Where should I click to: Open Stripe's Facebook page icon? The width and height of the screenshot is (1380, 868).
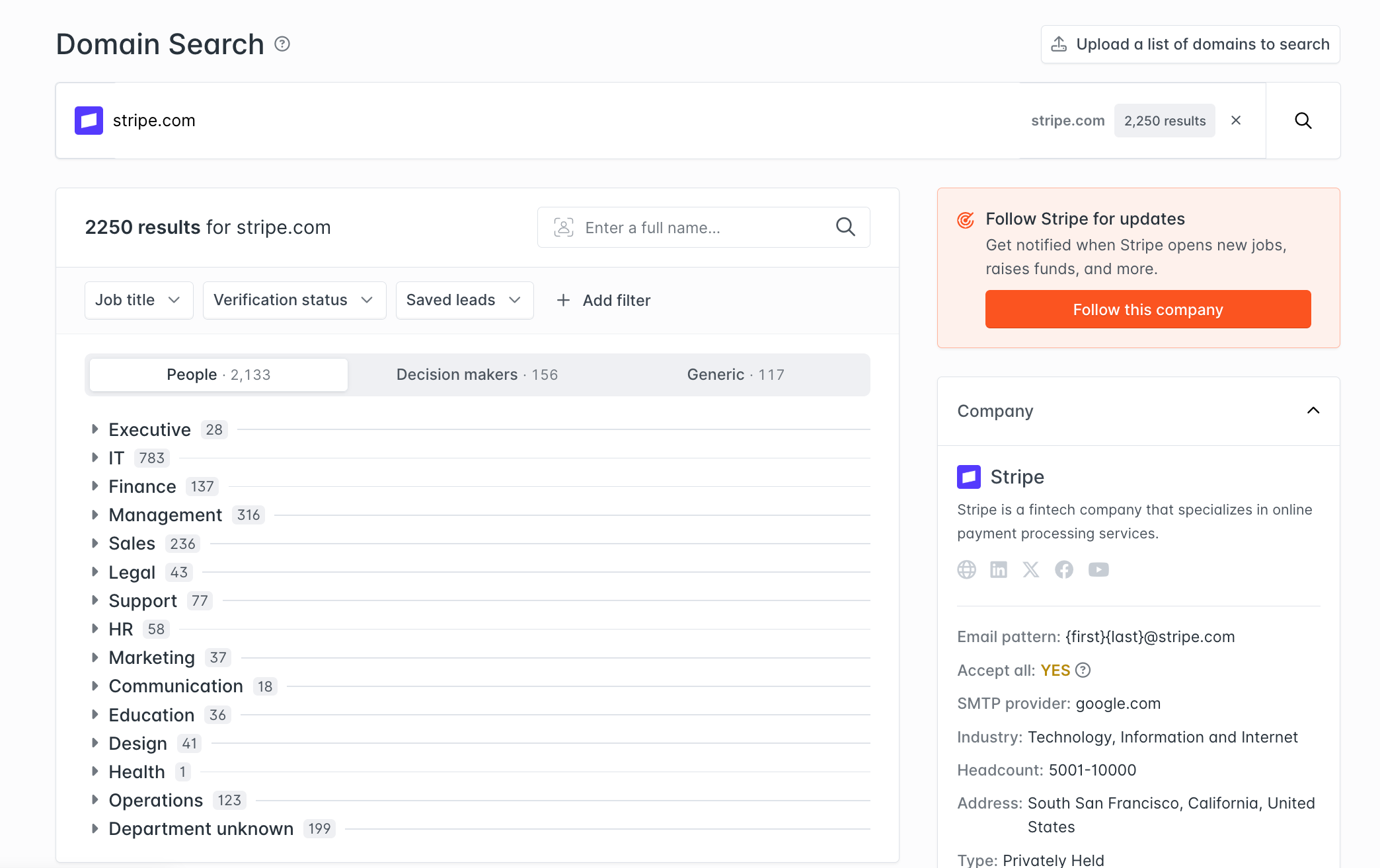pos(1064,569)
